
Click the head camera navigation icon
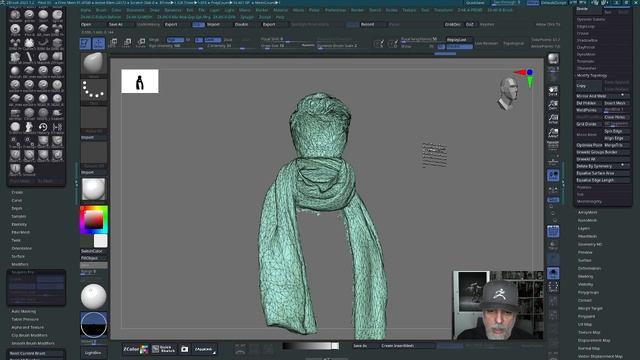(508, 93)
